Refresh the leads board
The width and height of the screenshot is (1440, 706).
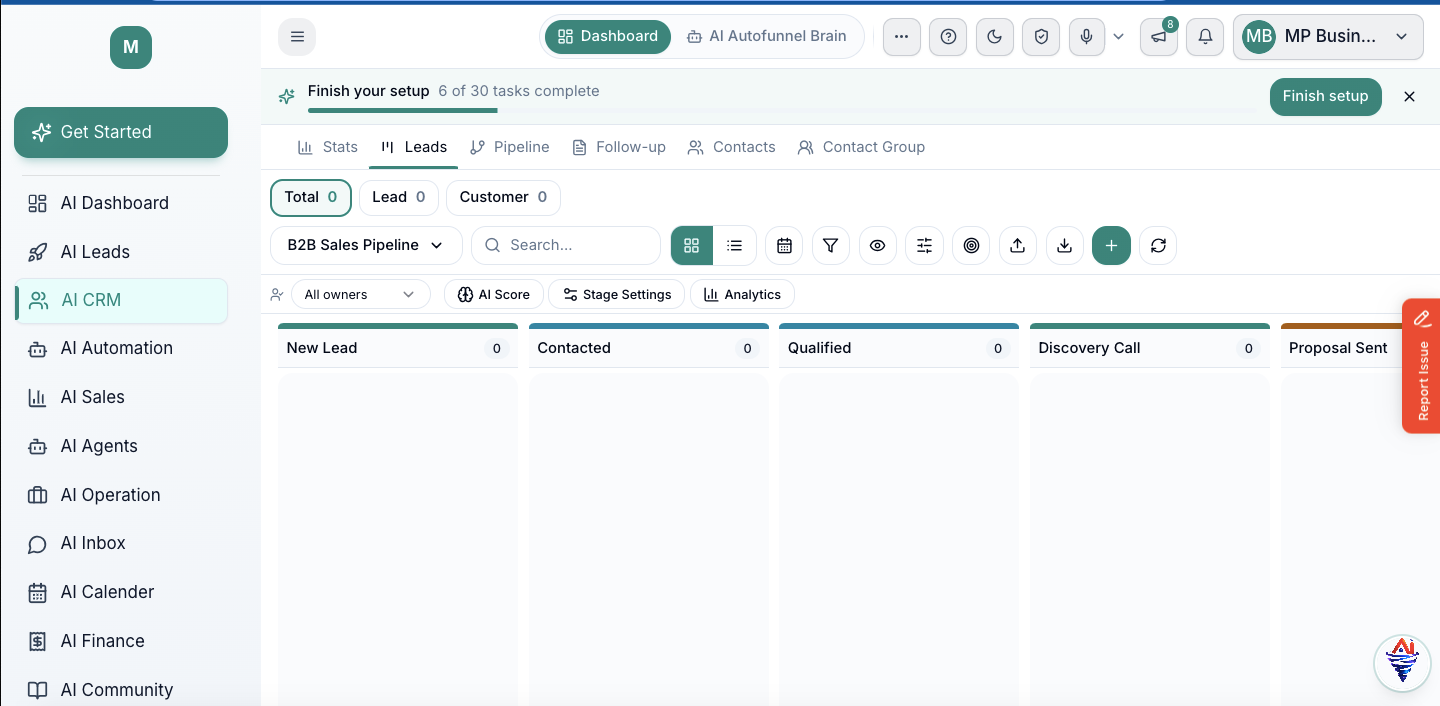(1158, 245)
